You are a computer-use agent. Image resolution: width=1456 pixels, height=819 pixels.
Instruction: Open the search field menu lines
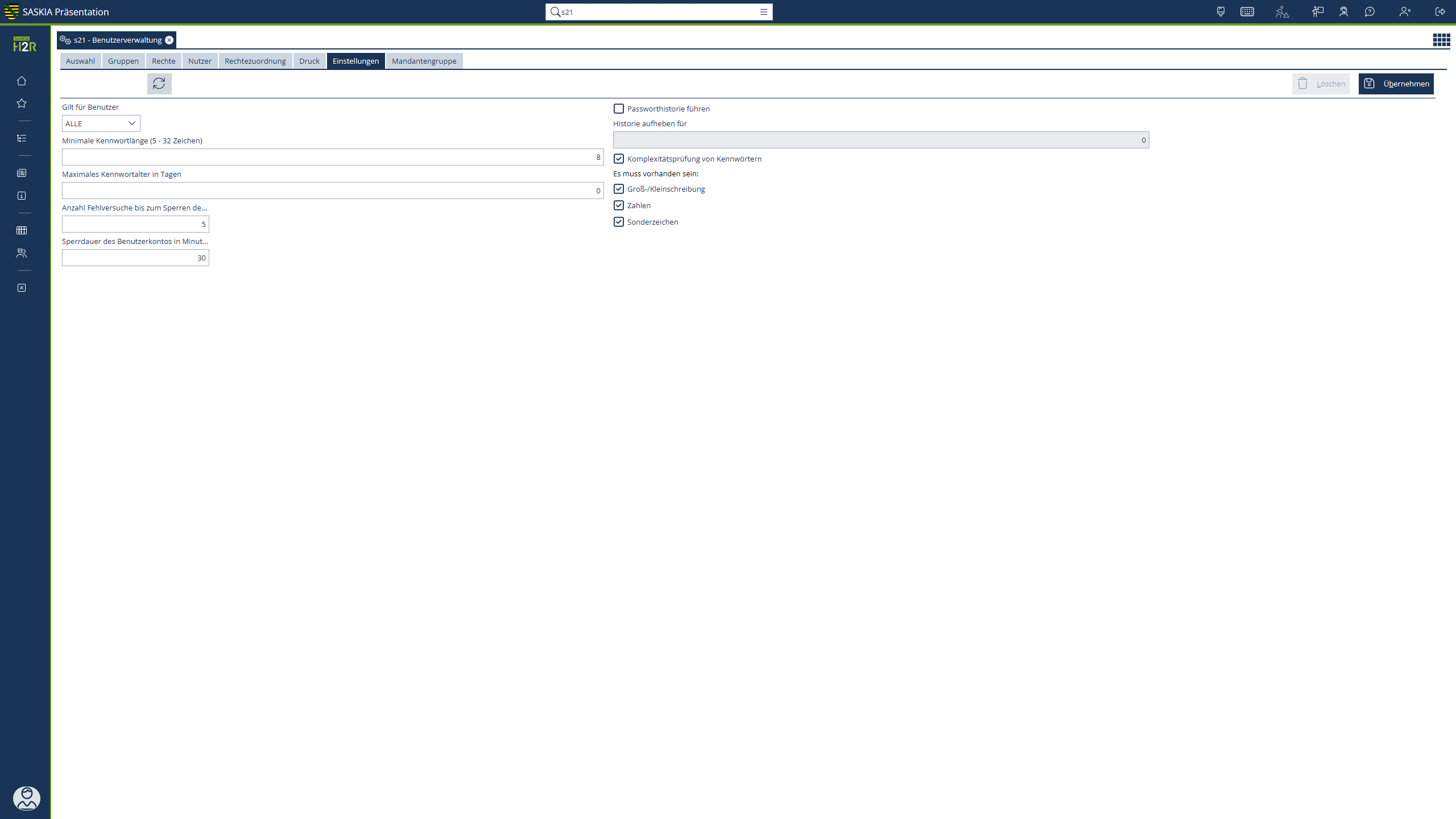764,12
